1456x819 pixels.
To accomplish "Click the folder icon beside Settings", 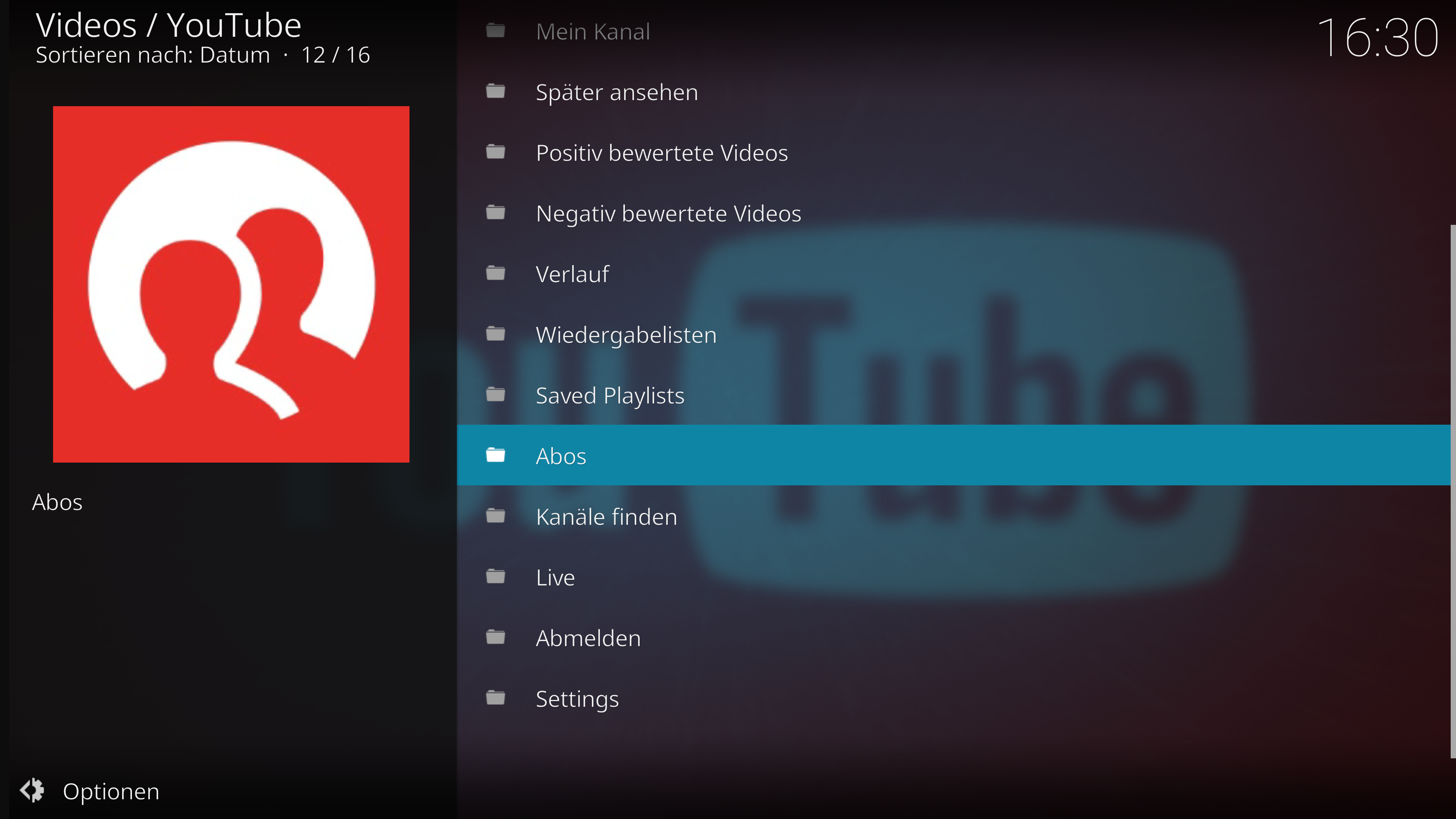I will (x=496, y=698).
